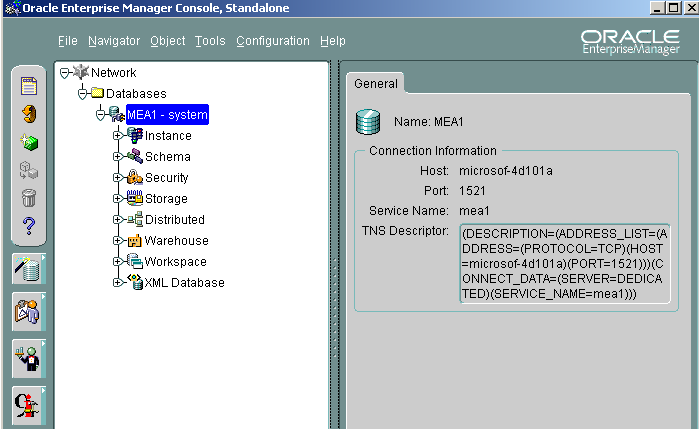Click the Schema node icon
The height and width of the screenshot is (429, 699).
click(135, 156)
